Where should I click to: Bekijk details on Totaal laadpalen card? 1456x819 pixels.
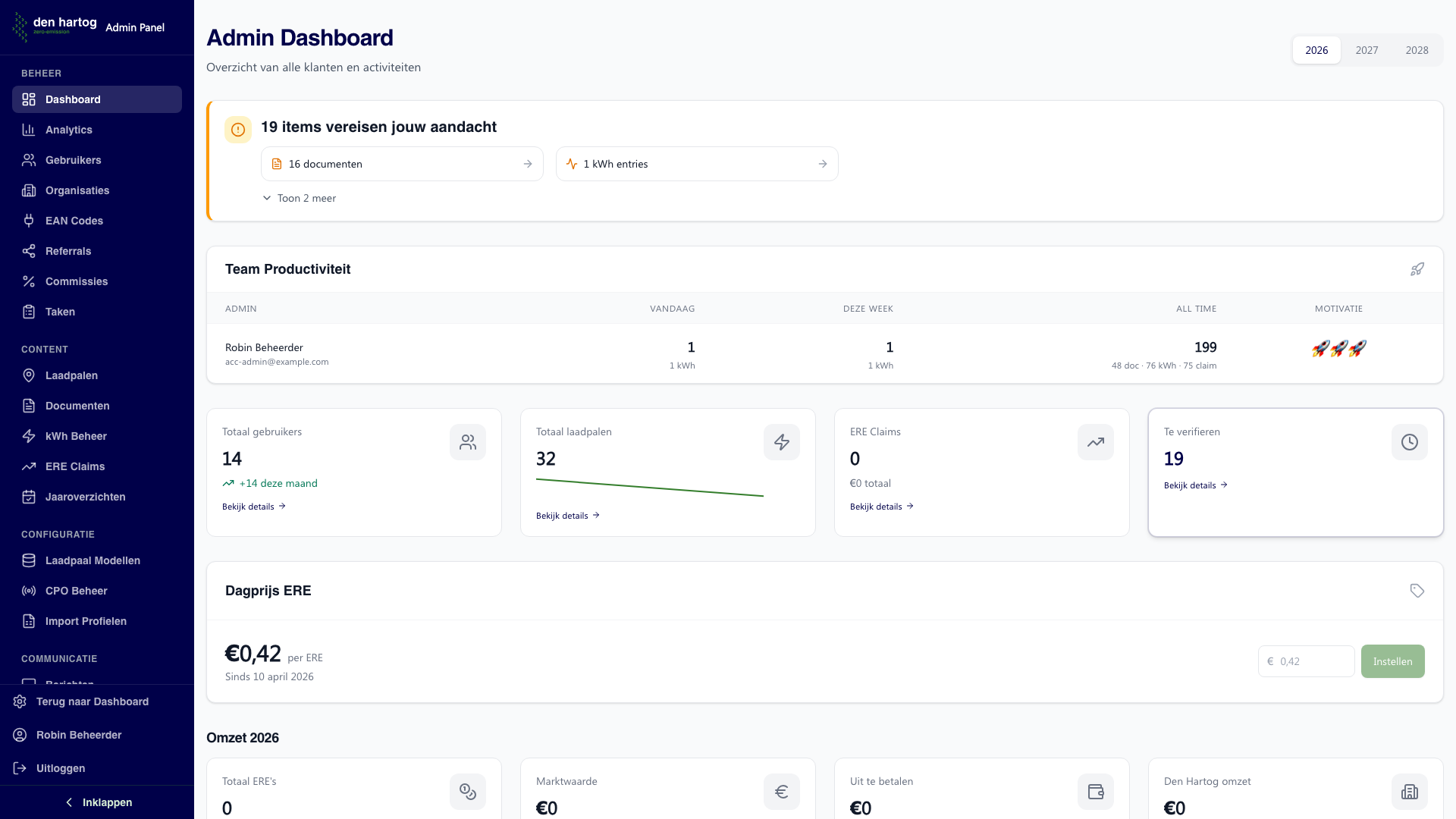pyautogui.click(x=568, y=516)
